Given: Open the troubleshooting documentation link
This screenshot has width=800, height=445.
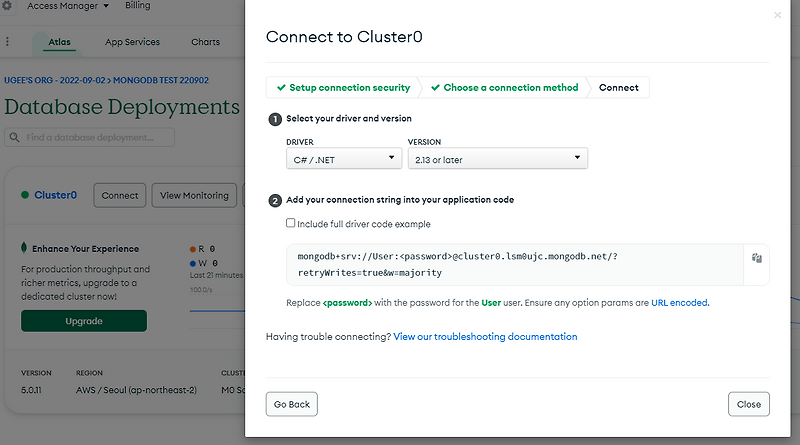Looking at the screenshot, I should pyautogui.click(x=485, y=337).
